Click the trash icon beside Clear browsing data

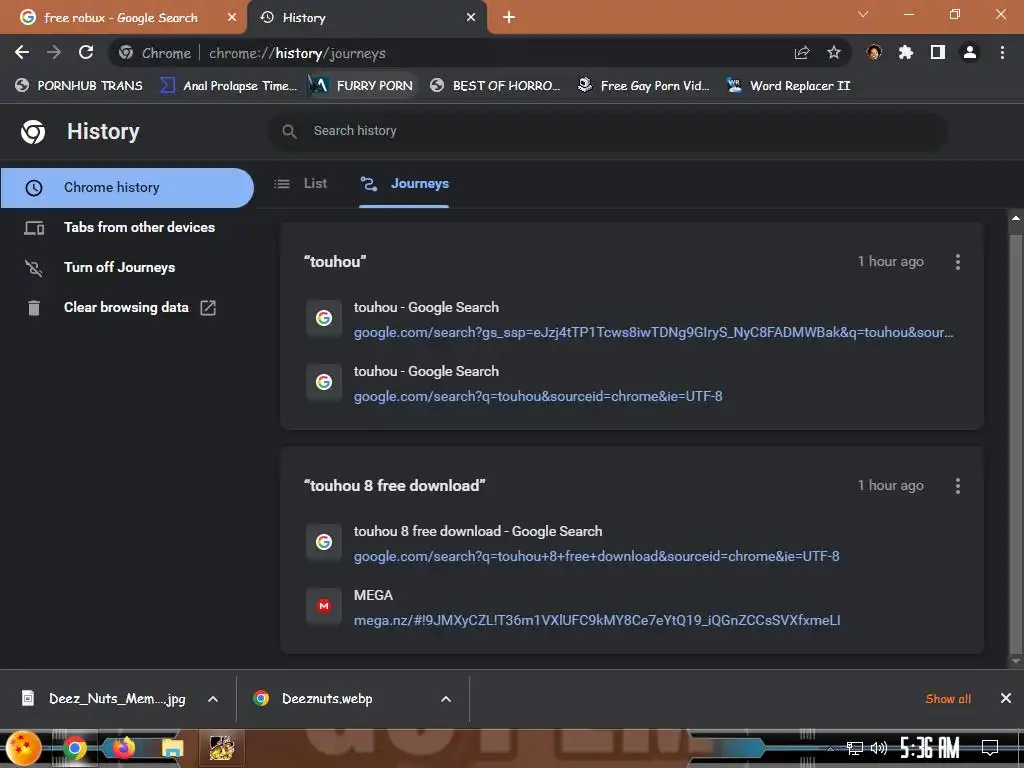(x=34, y=308)
